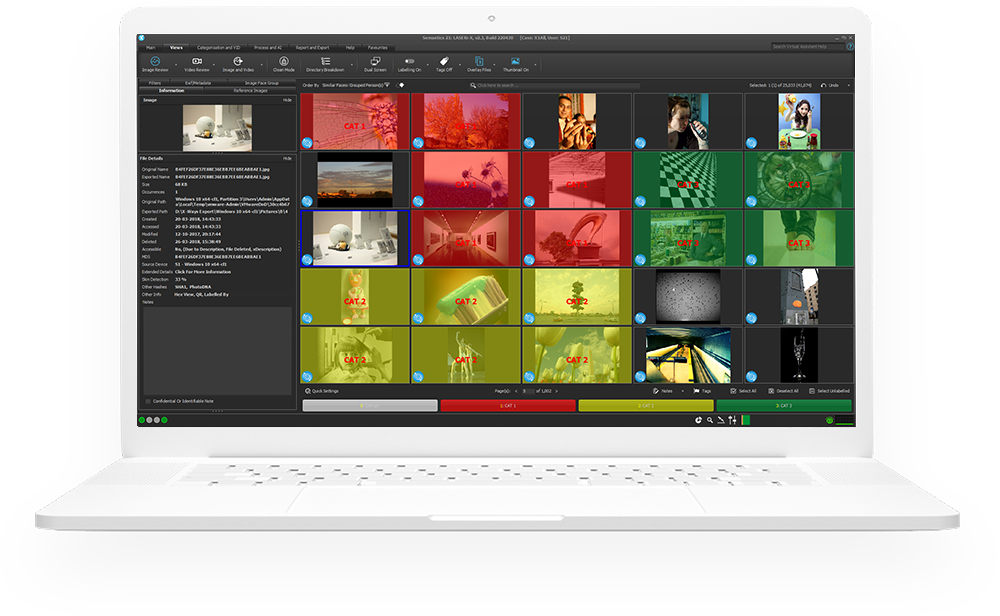Select the sunset landscape thumbnail
1000x616 pixels.
355,180
